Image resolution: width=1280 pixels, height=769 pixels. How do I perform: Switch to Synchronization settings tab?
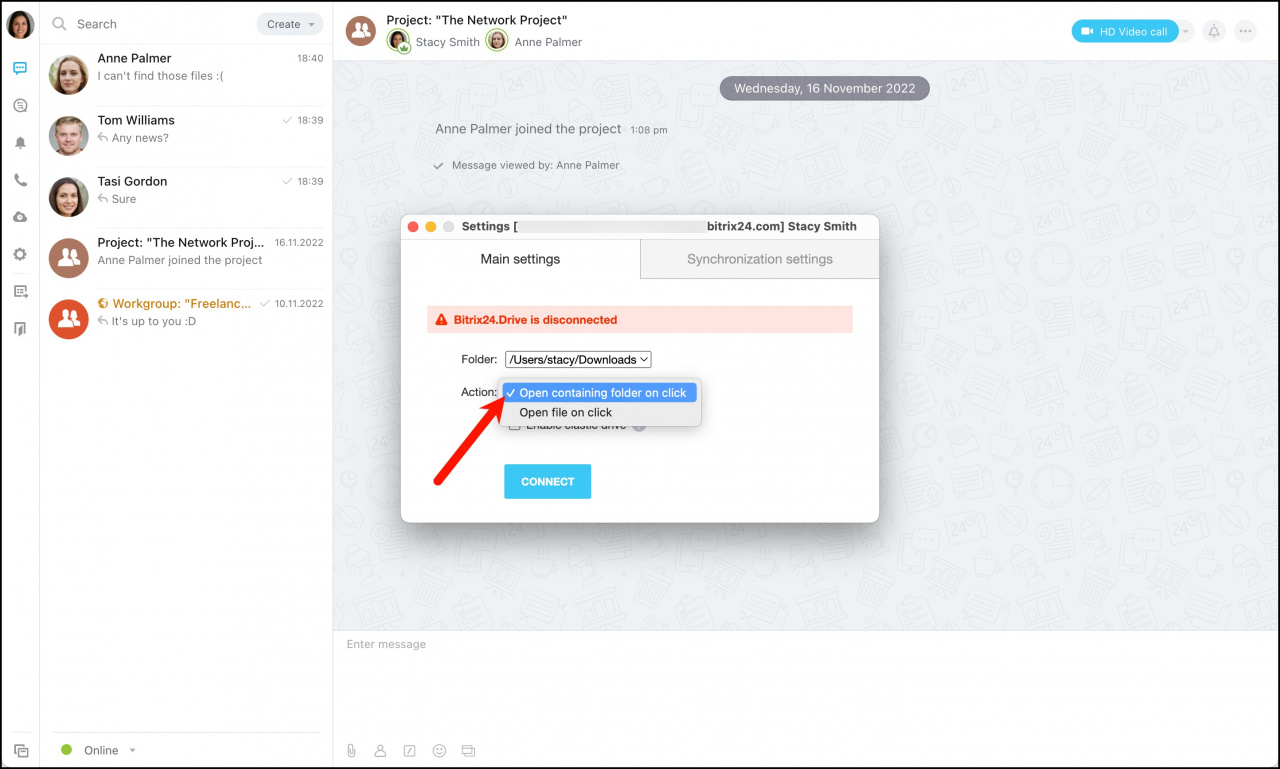[x=760, y=259]
